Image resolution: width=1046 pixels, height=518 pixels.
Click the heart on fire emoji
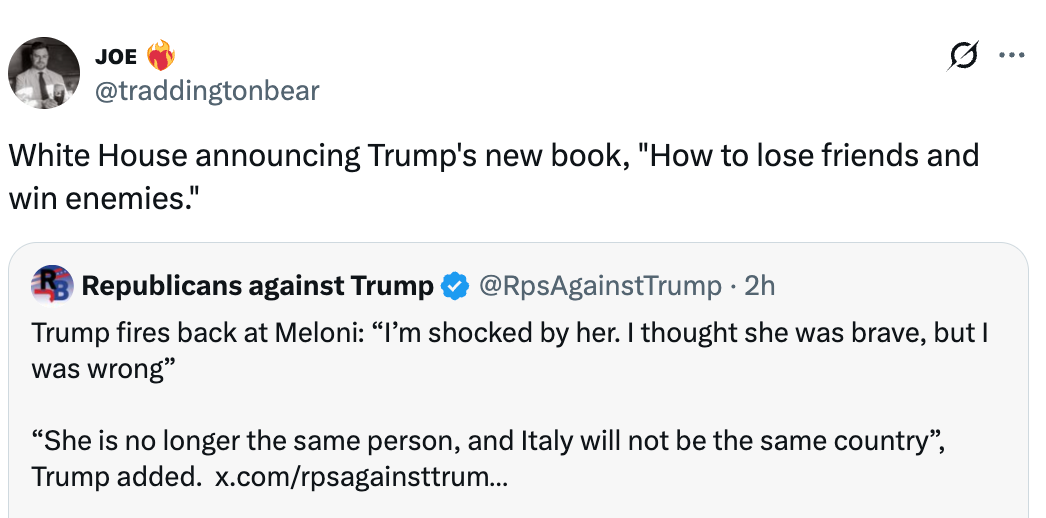(x=160, y=57)
